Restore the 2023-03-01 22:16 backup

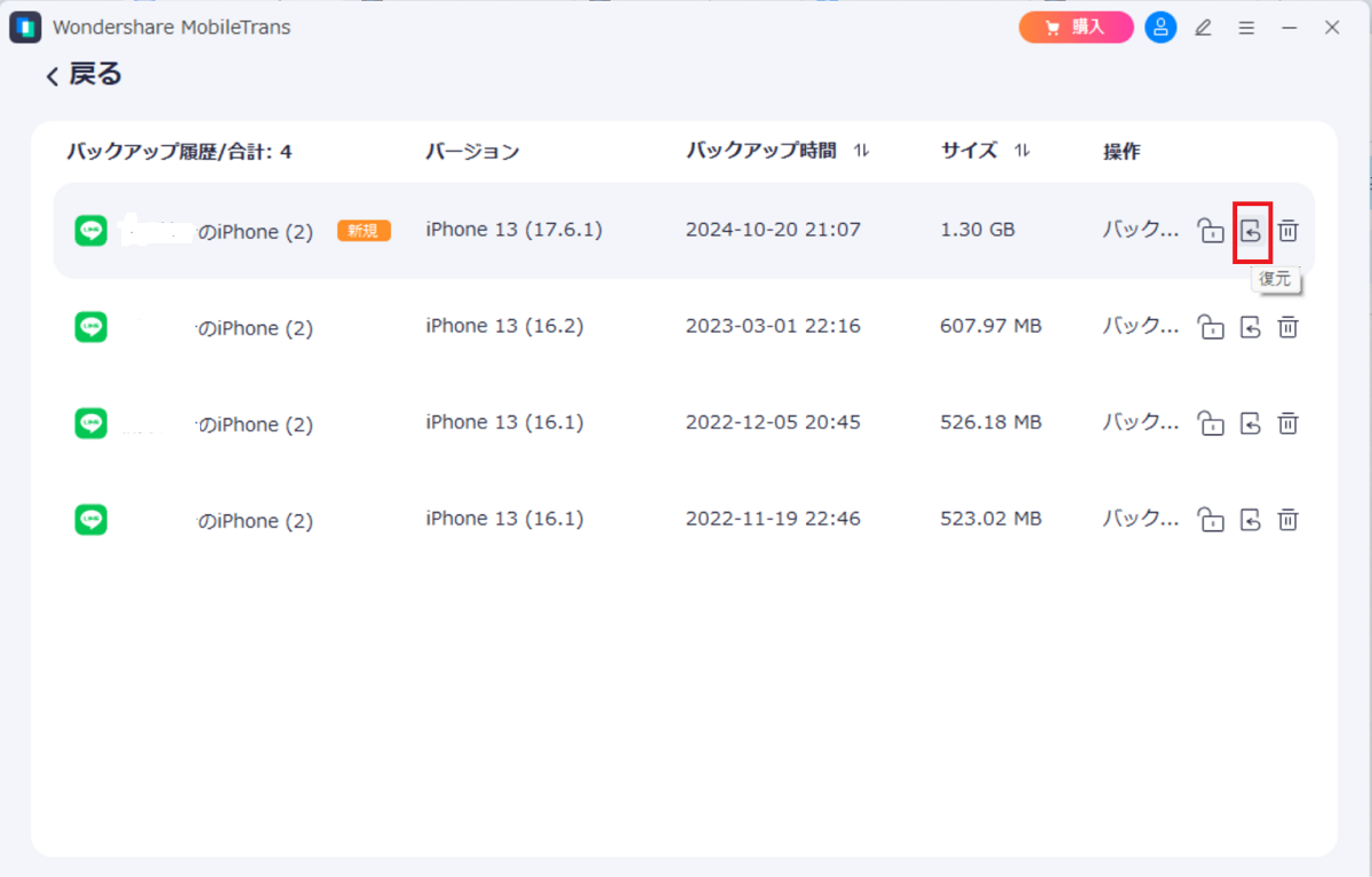point(1250,328)
